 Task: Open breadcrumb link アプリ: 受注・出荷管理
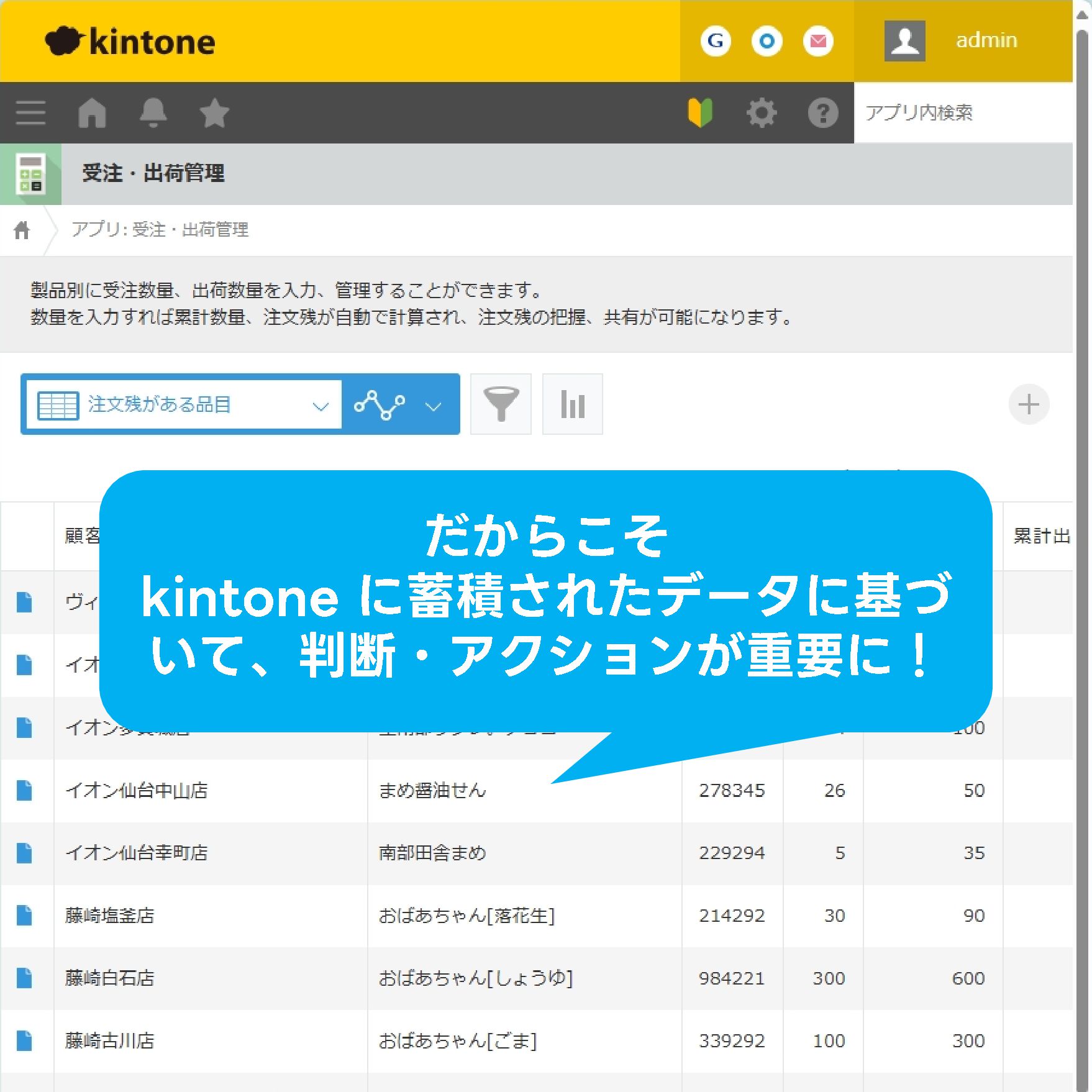coord(160,230)
